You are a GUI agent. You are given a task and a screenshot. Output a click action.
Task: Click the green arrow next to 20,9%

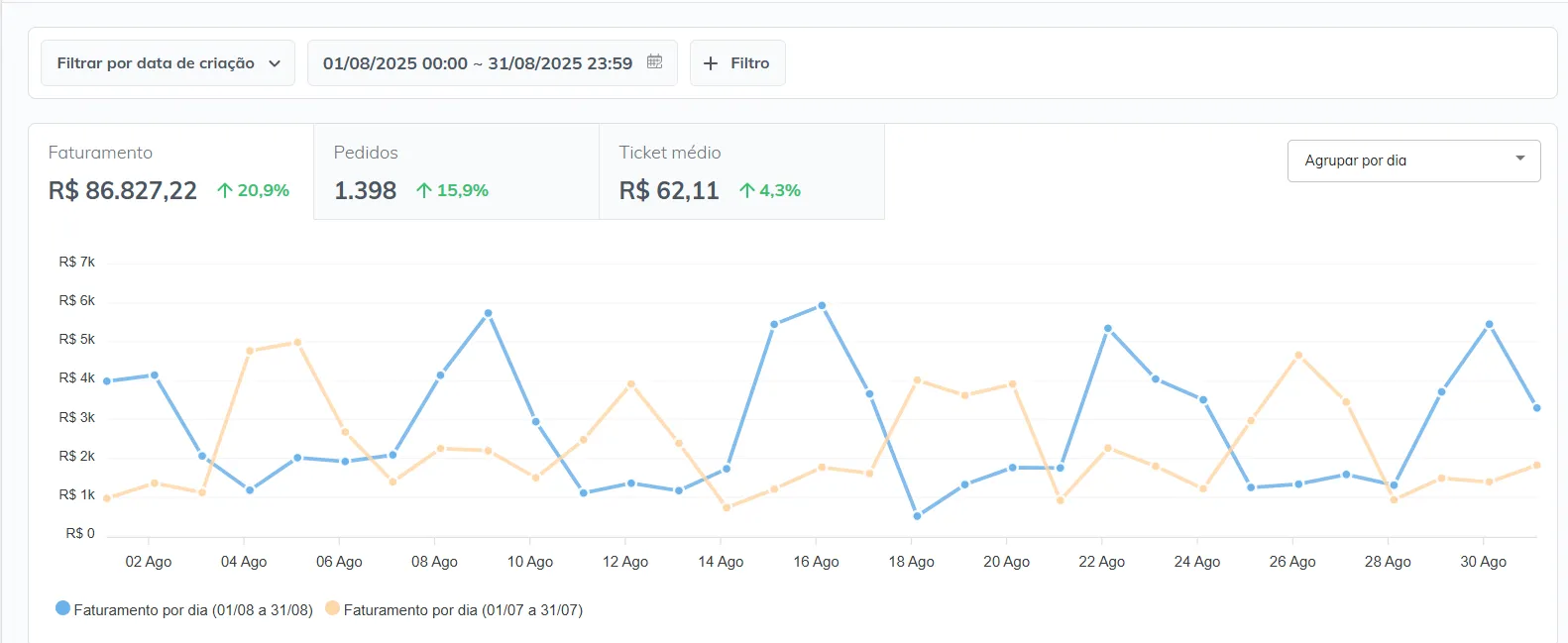click(x=225, y=190)
